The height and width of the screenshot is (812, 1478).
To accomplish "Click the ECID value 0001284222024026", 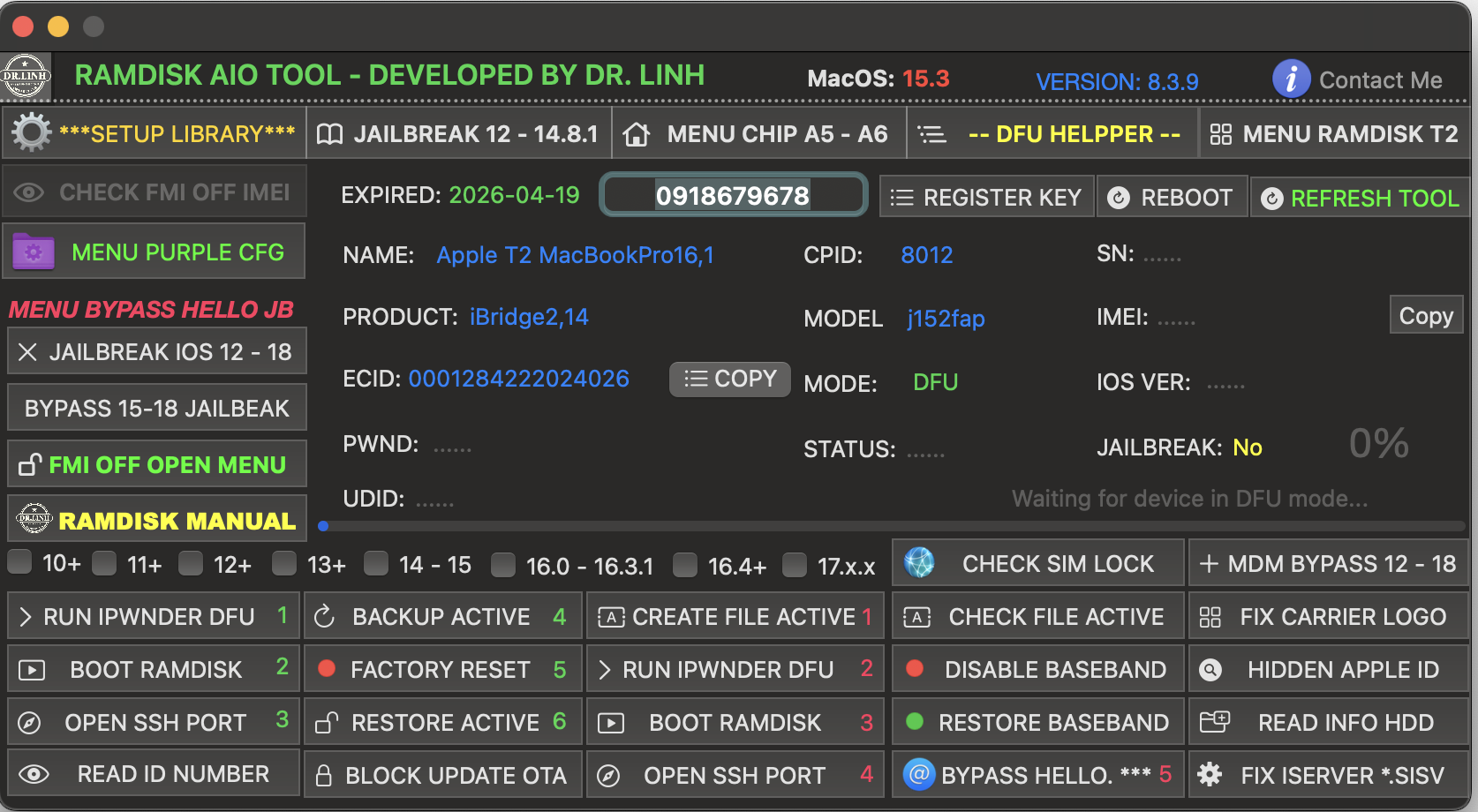I will click(x=518, y=379).
